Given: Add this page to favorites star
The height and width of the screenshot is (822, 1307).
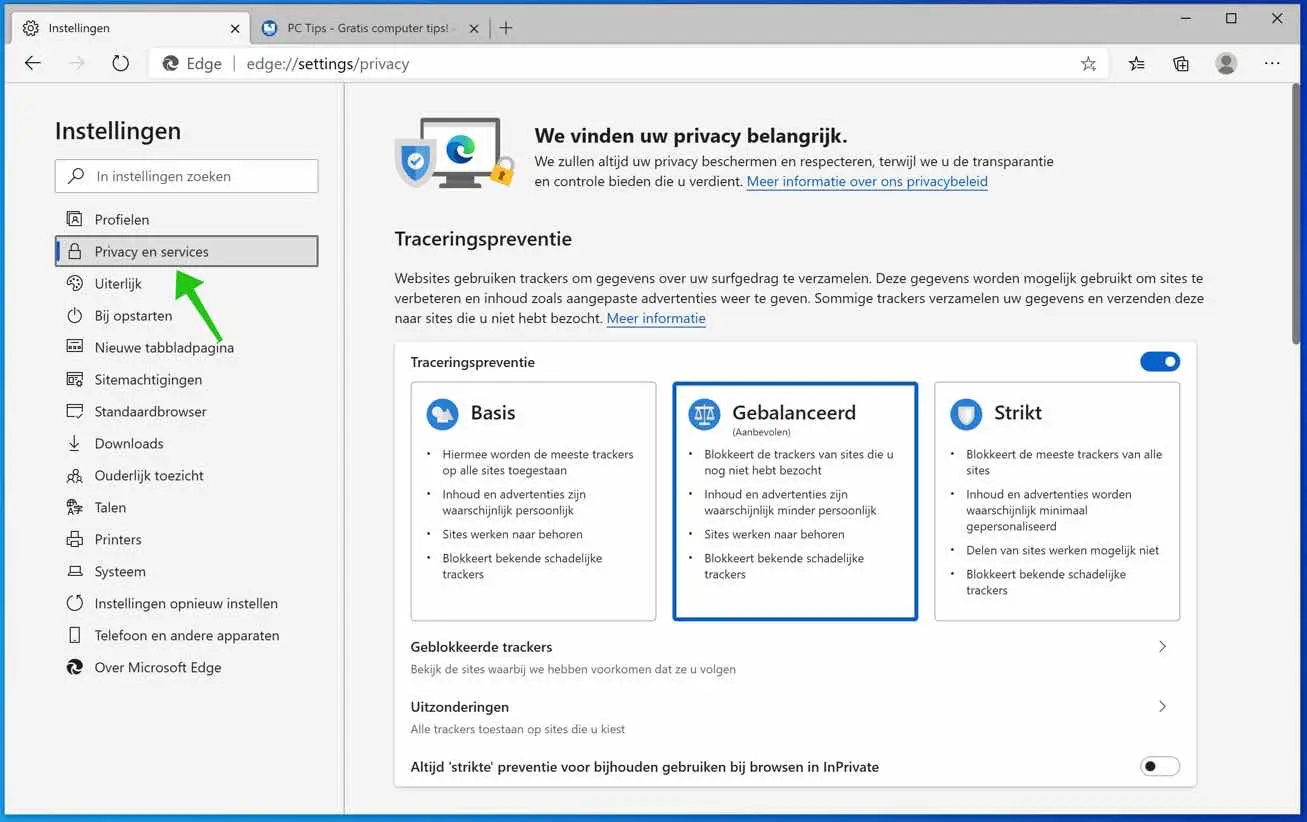Looking at the screenshot, I should tap(1088, 64).
